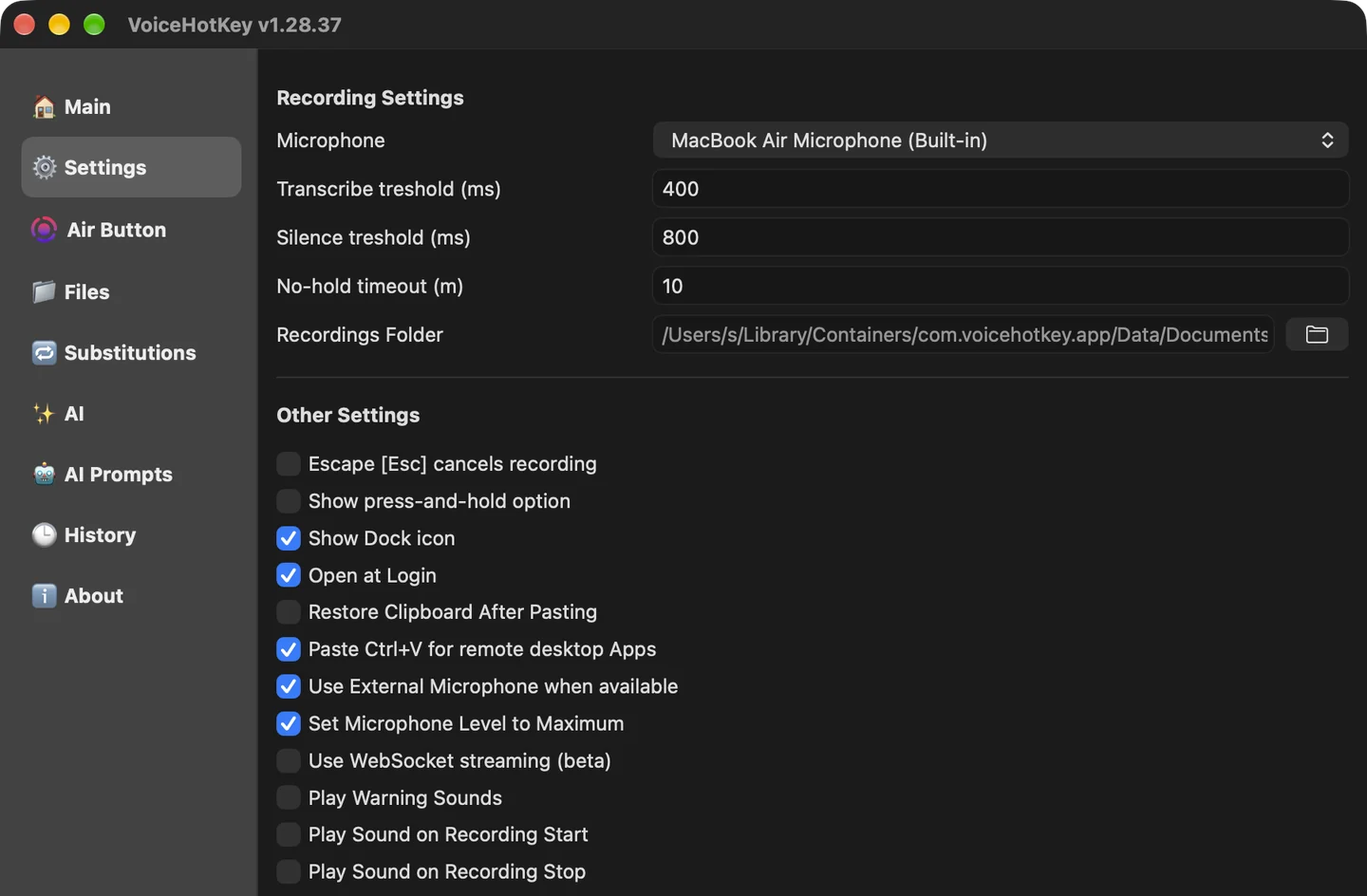Click the house icon next to Main
This screenshot has width=1367, height=896.
(x=44, y=106)
